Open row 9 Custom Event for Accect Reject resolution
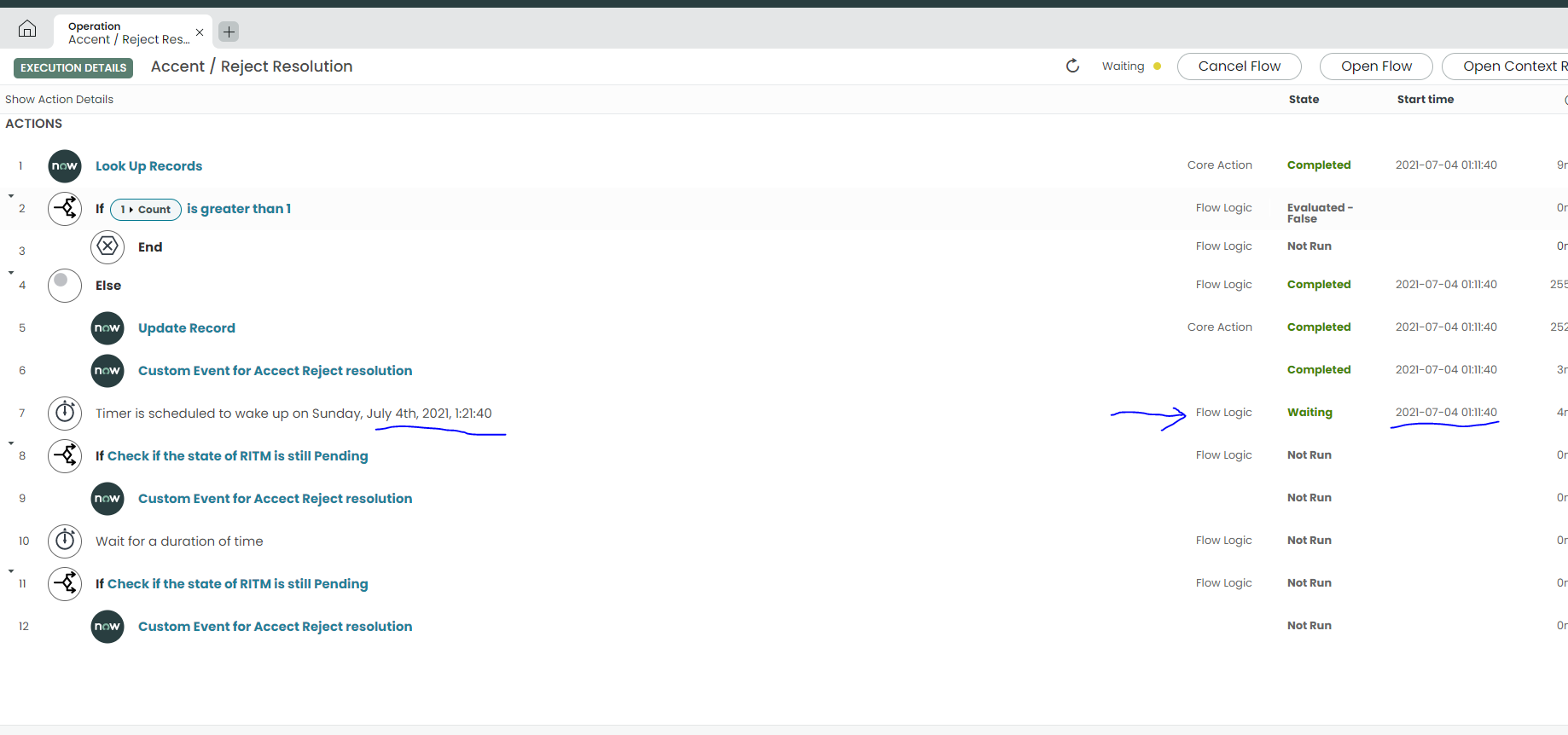The width and height of the screenshot is (1568, 735). [275, 499]
